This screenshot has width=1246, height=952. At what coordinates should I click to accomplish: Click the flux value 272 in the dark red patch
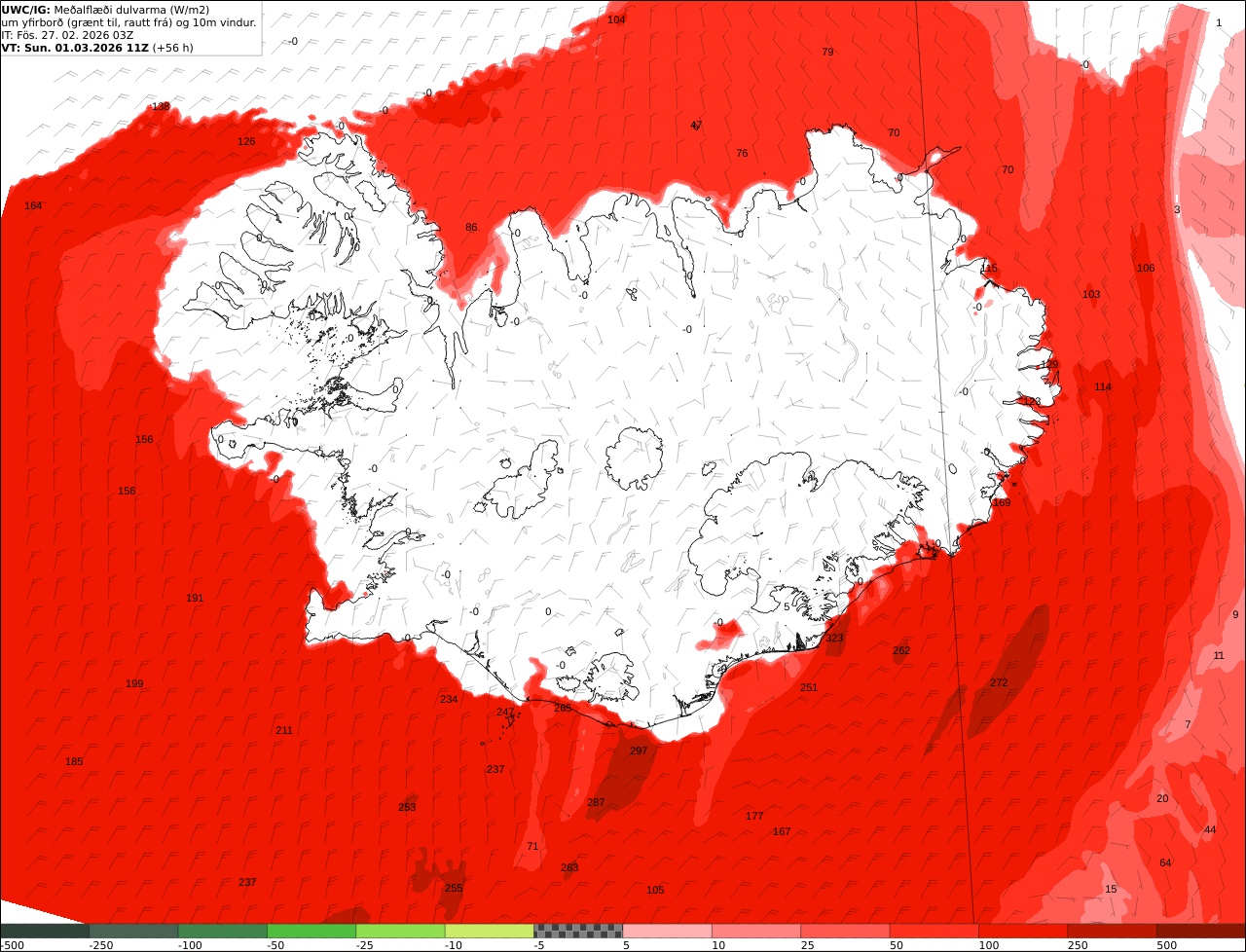tap(999, 682)
